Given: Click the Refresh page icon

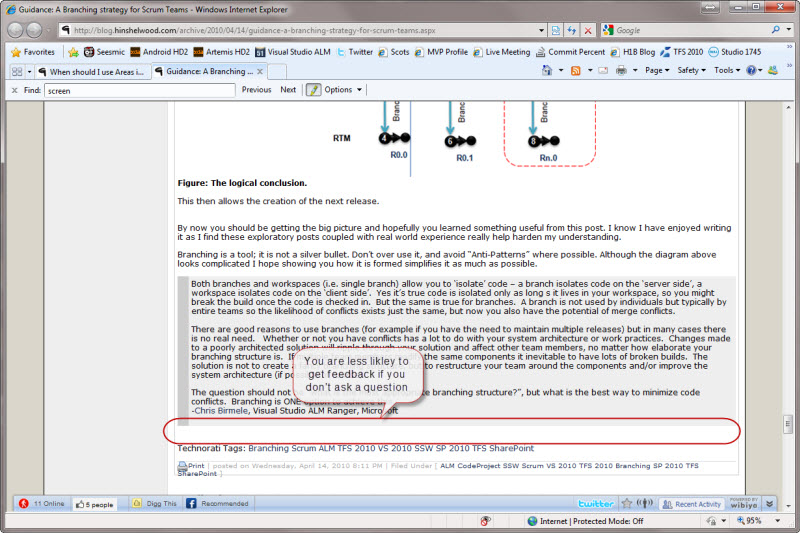Looking at the screenshot, I should (571, 30).
